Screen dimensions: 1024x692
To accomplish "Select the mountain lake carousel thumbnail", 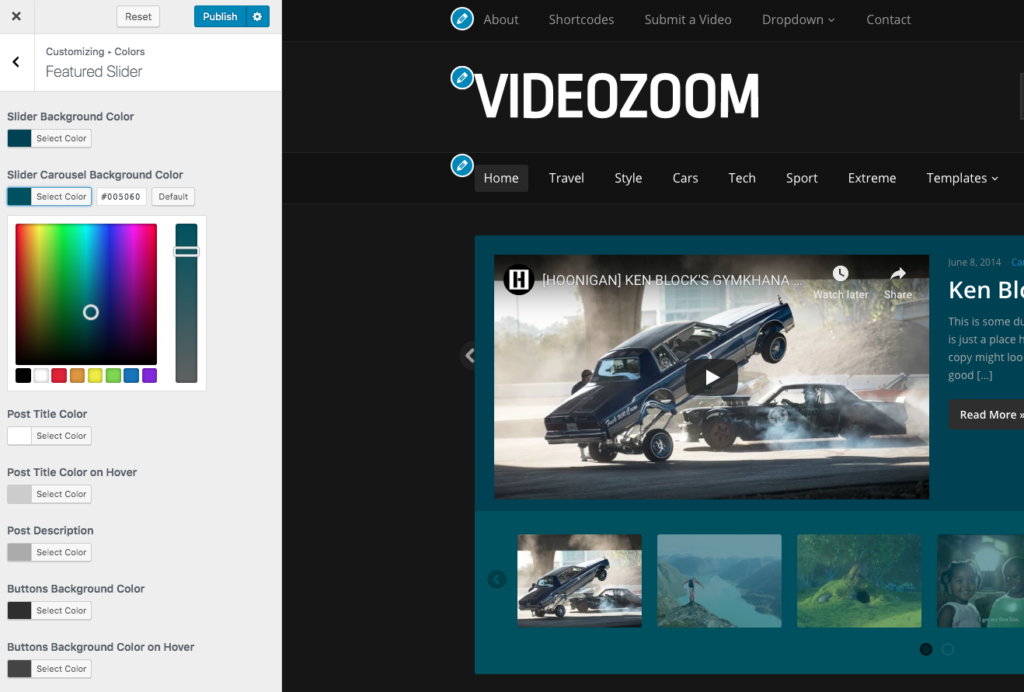I will [719, 580].
